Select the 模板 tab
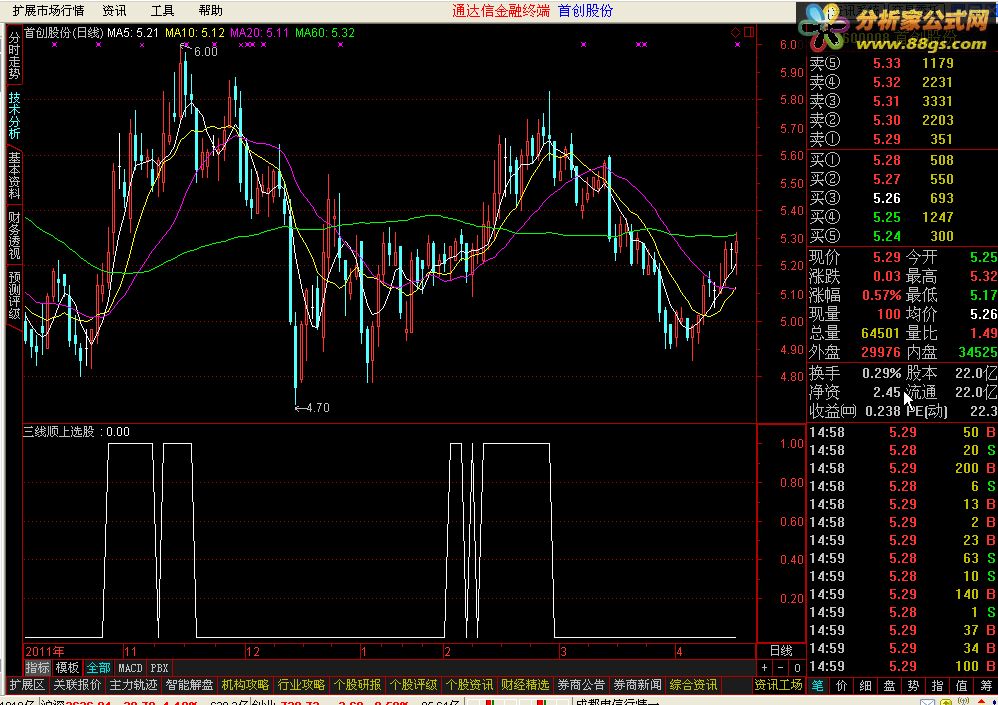 click(x=67, y=667)
